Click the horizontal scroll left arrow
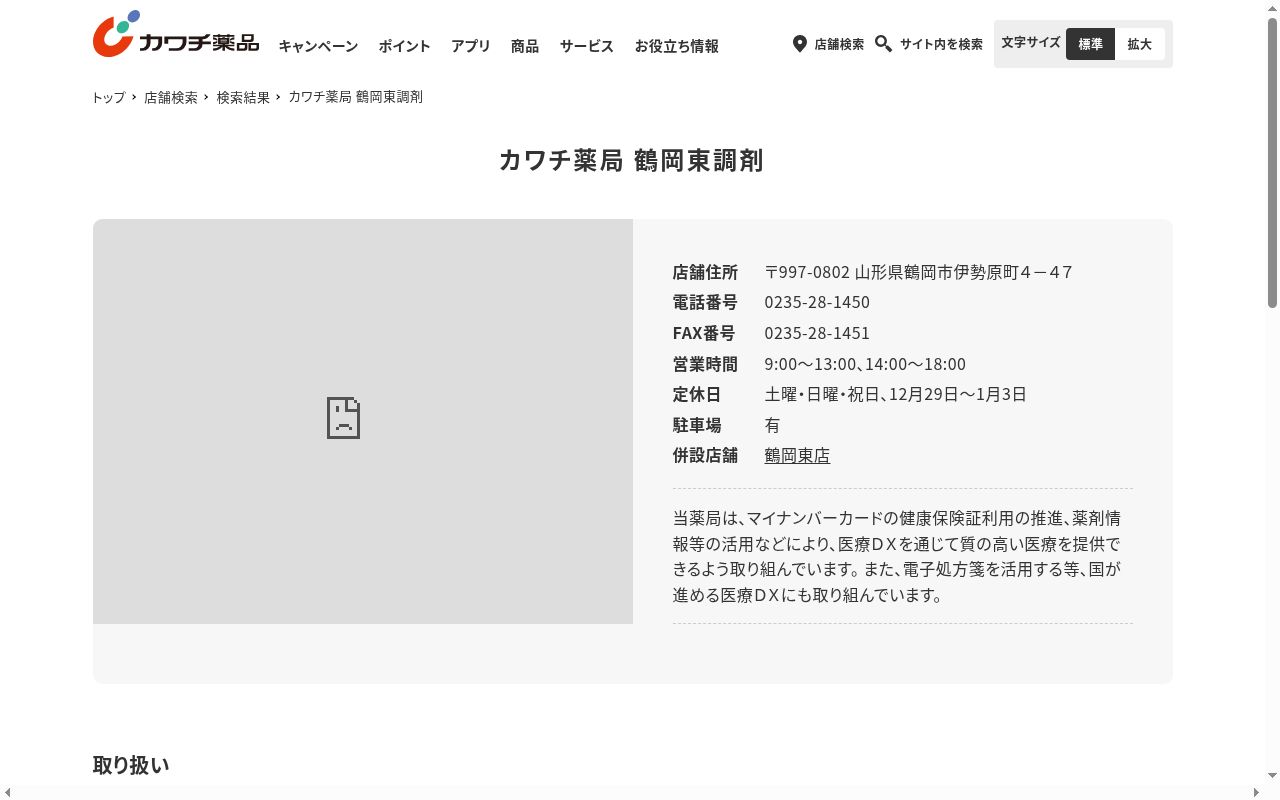Screen dimensions: 1280x800 (x=8, y=792)
